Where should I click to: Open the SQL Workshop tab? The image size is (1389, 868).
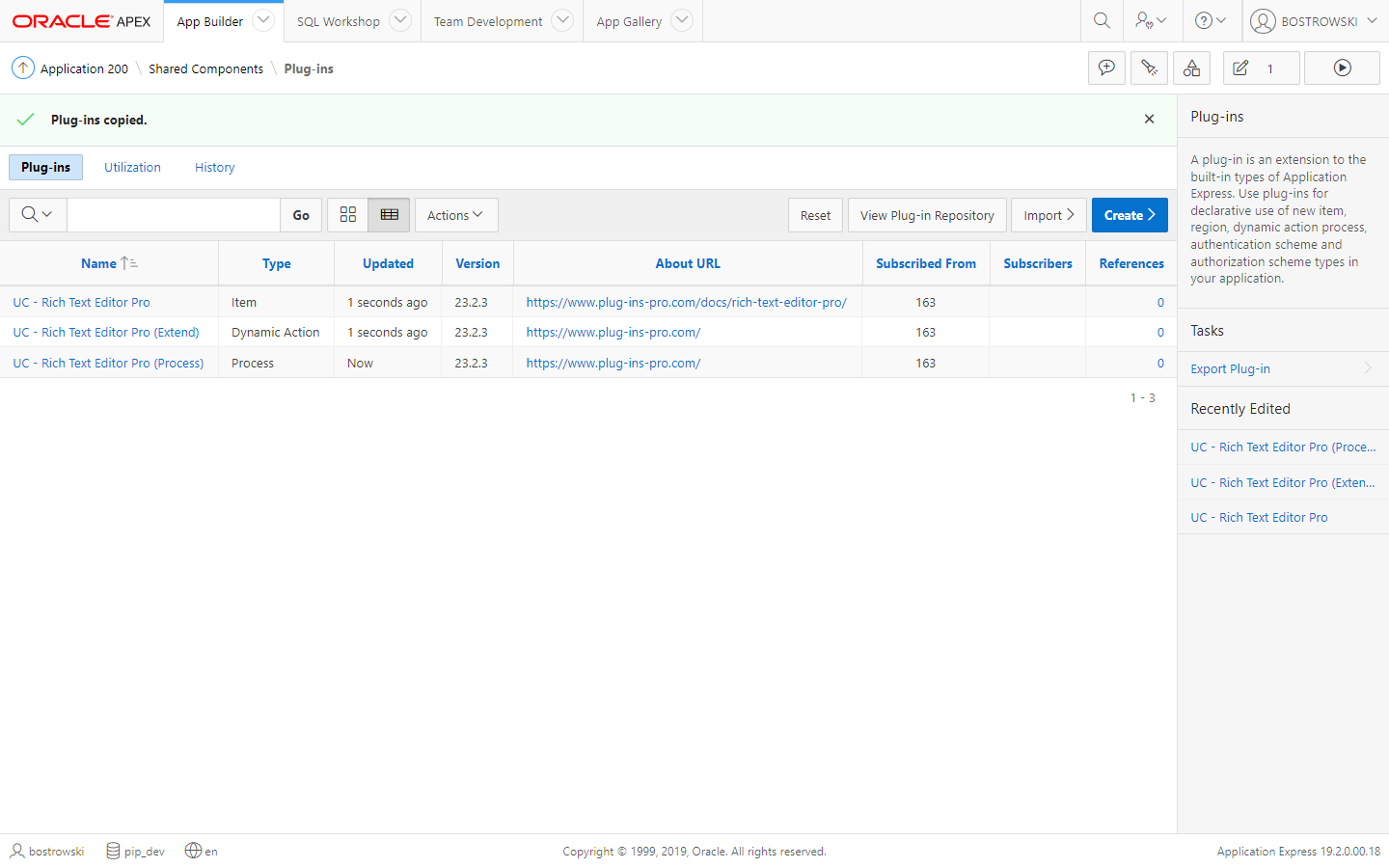tap(338, 21)
